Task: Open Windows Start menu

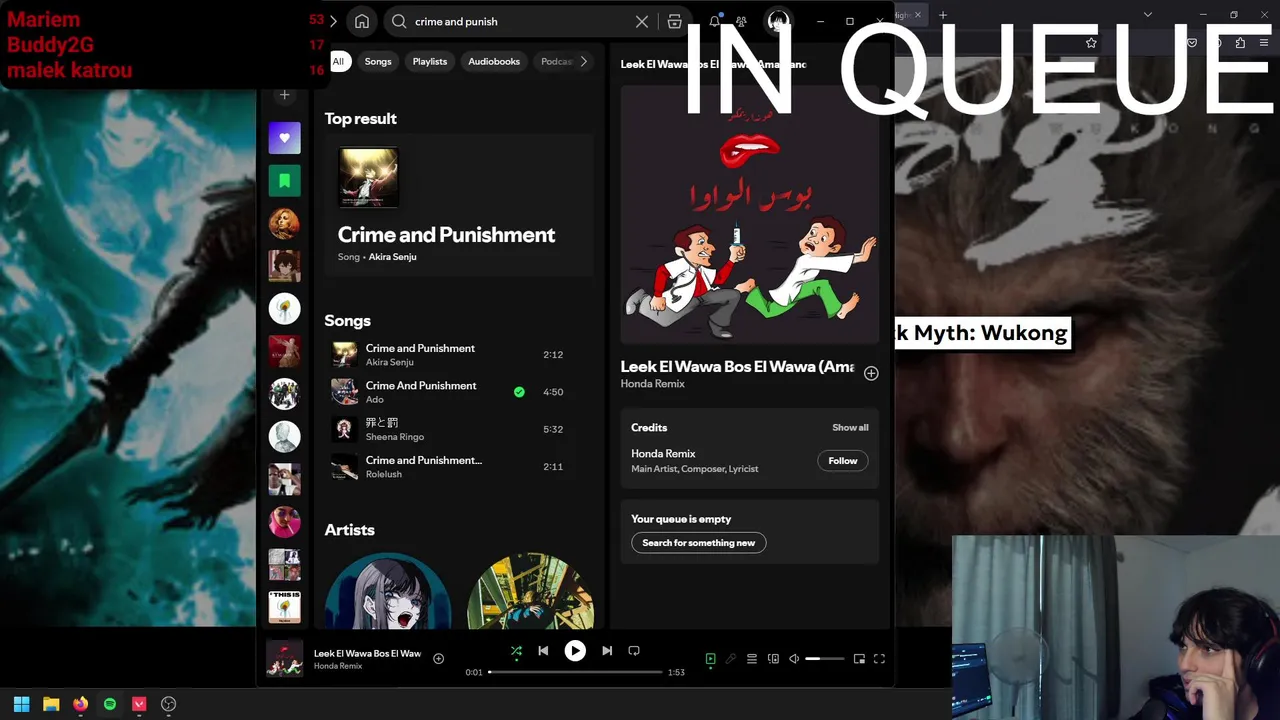Action: click(21, 704)
